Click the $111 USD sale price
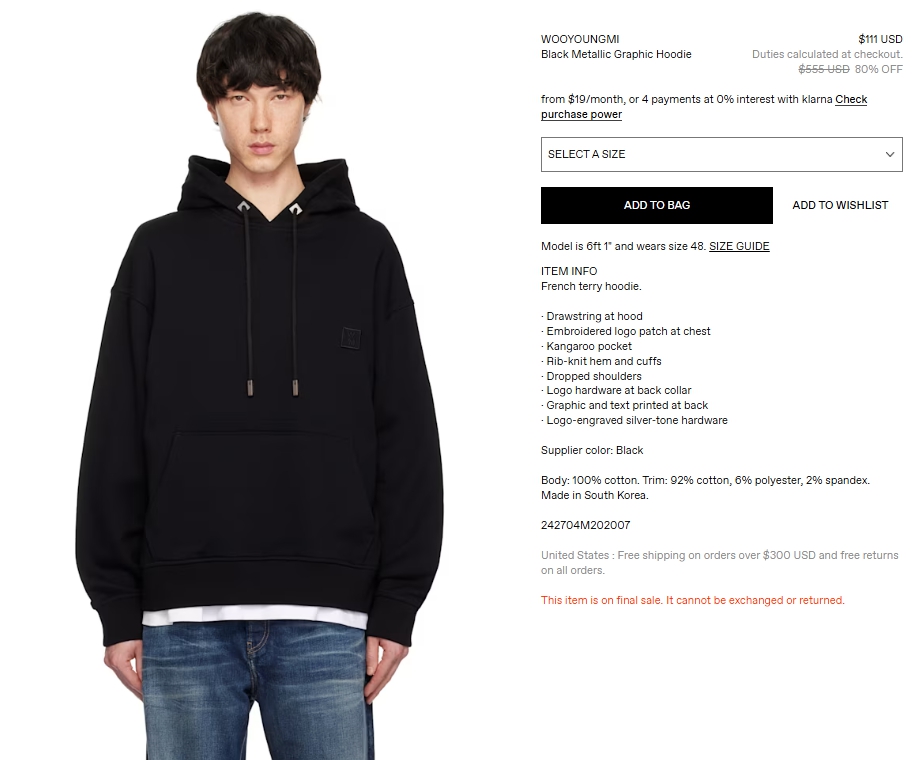915x760 pixels. tap(880, 39)
